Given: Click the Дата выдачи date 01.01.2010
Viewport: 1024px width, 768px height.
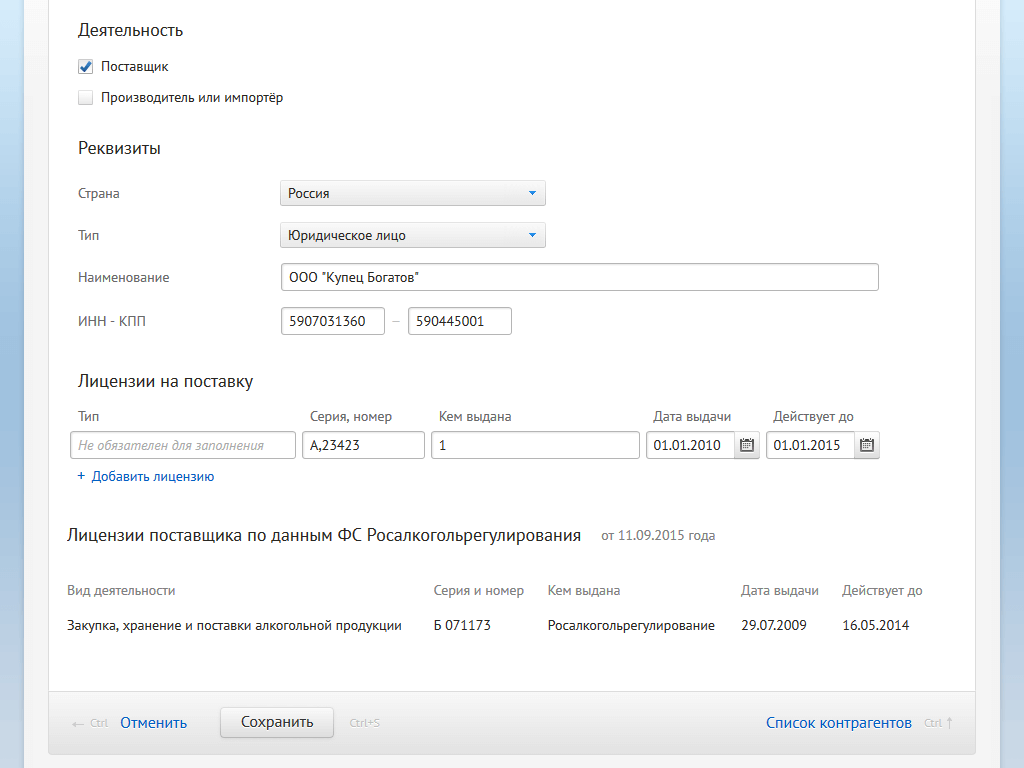Looking at the screenshot, I should (691, 445).
